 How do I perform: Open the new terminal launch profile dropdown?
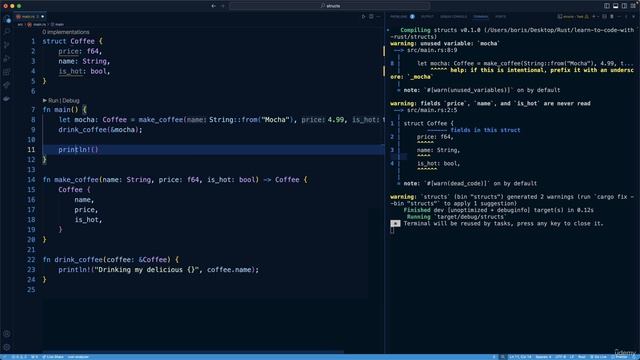[599, 17]
